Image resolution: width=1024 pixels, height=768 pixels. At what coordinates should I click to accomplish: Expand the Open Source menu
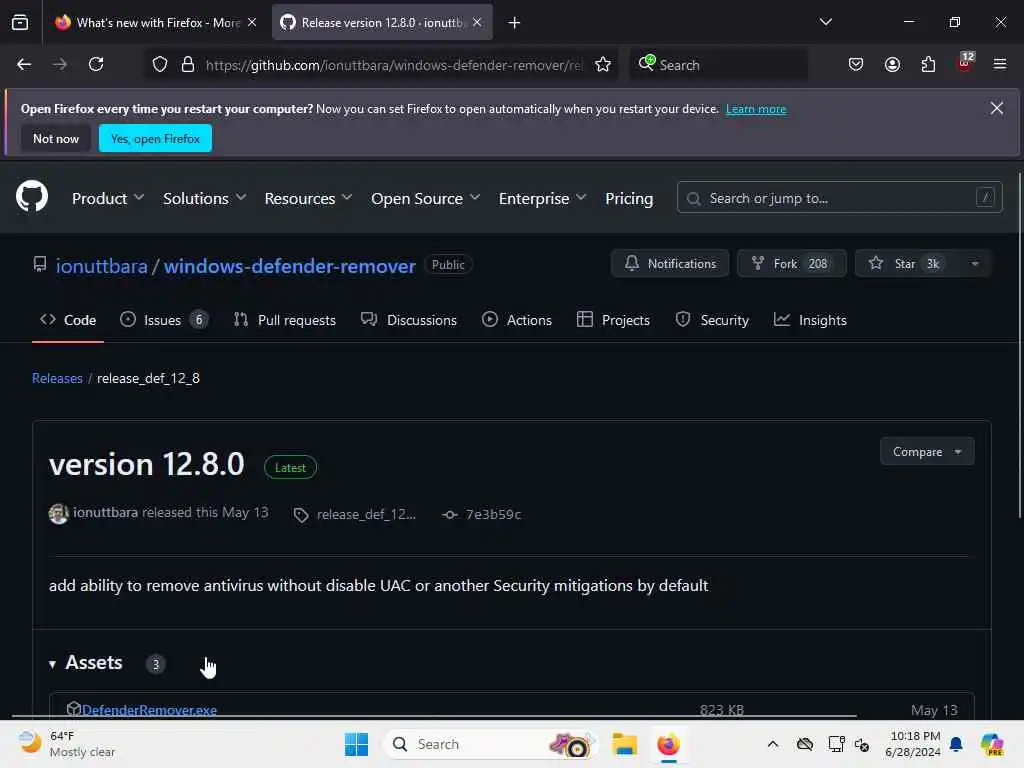(425, 199)
